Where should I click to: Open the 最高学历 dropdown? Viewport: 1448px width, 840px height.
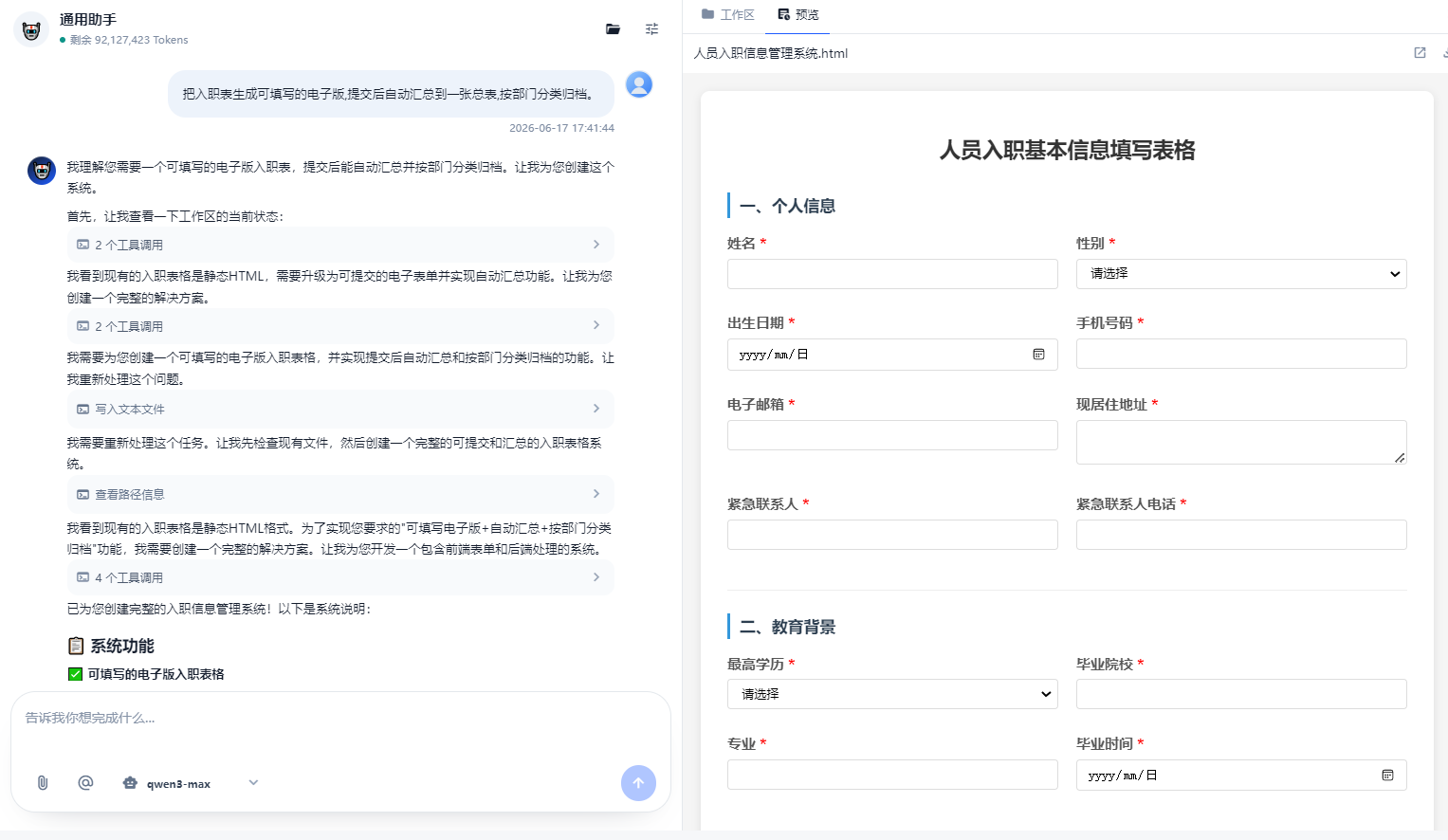[x=892, y=694]
